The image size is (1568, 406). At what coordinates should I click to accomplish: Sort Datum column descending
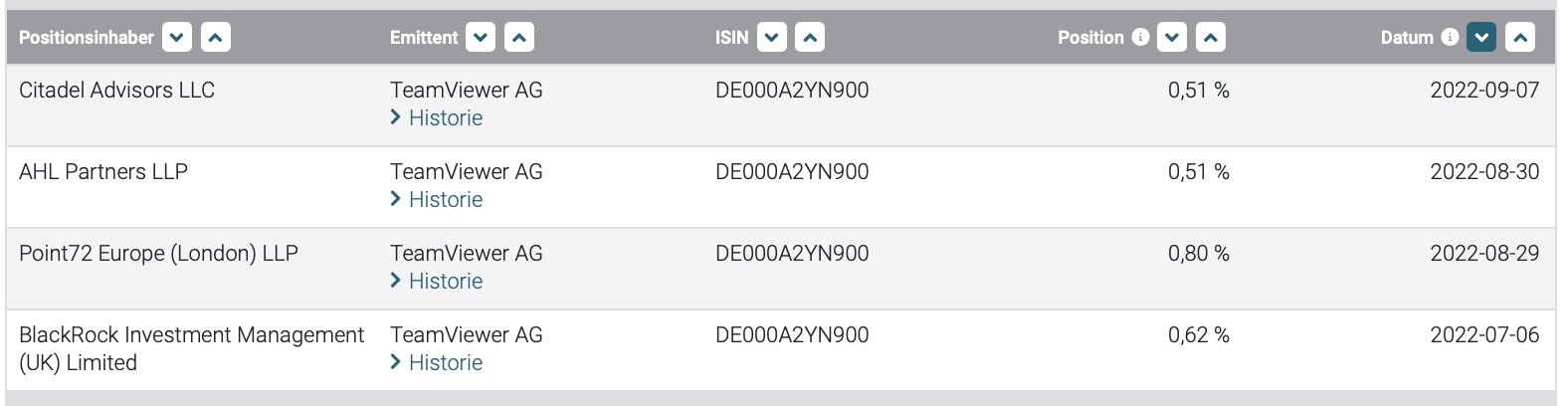1481,38
